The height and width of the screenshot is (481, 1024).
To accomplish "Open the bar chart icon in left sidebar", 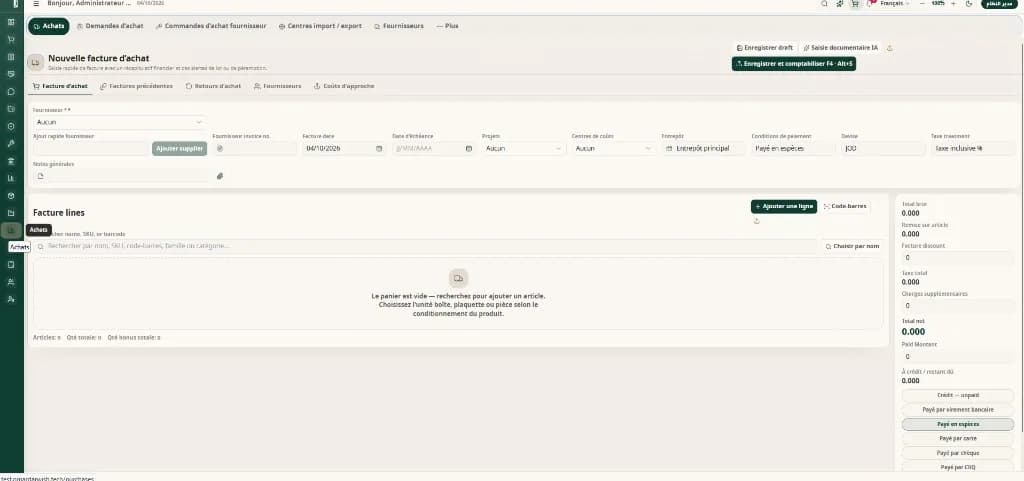I will [x=11, y=178].
